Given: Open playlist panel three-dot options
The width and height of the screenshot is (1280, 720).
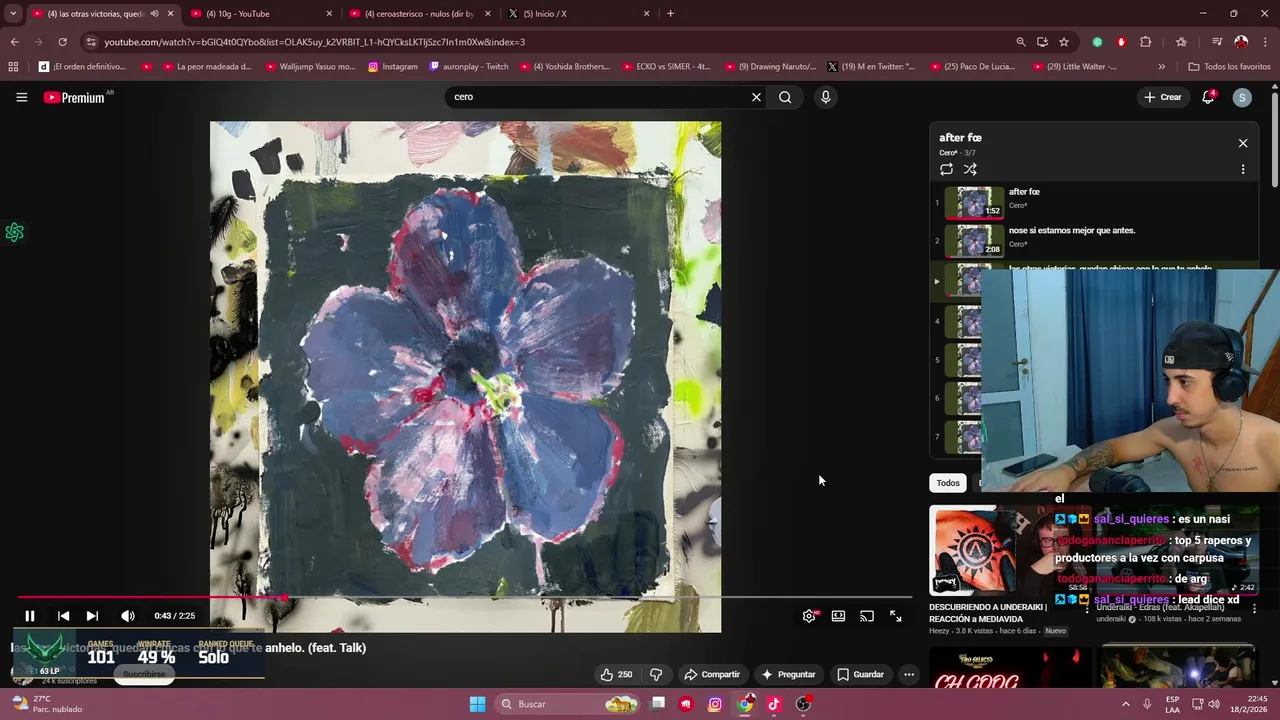Looking at the screenshot, I should tap(1243, 169).
